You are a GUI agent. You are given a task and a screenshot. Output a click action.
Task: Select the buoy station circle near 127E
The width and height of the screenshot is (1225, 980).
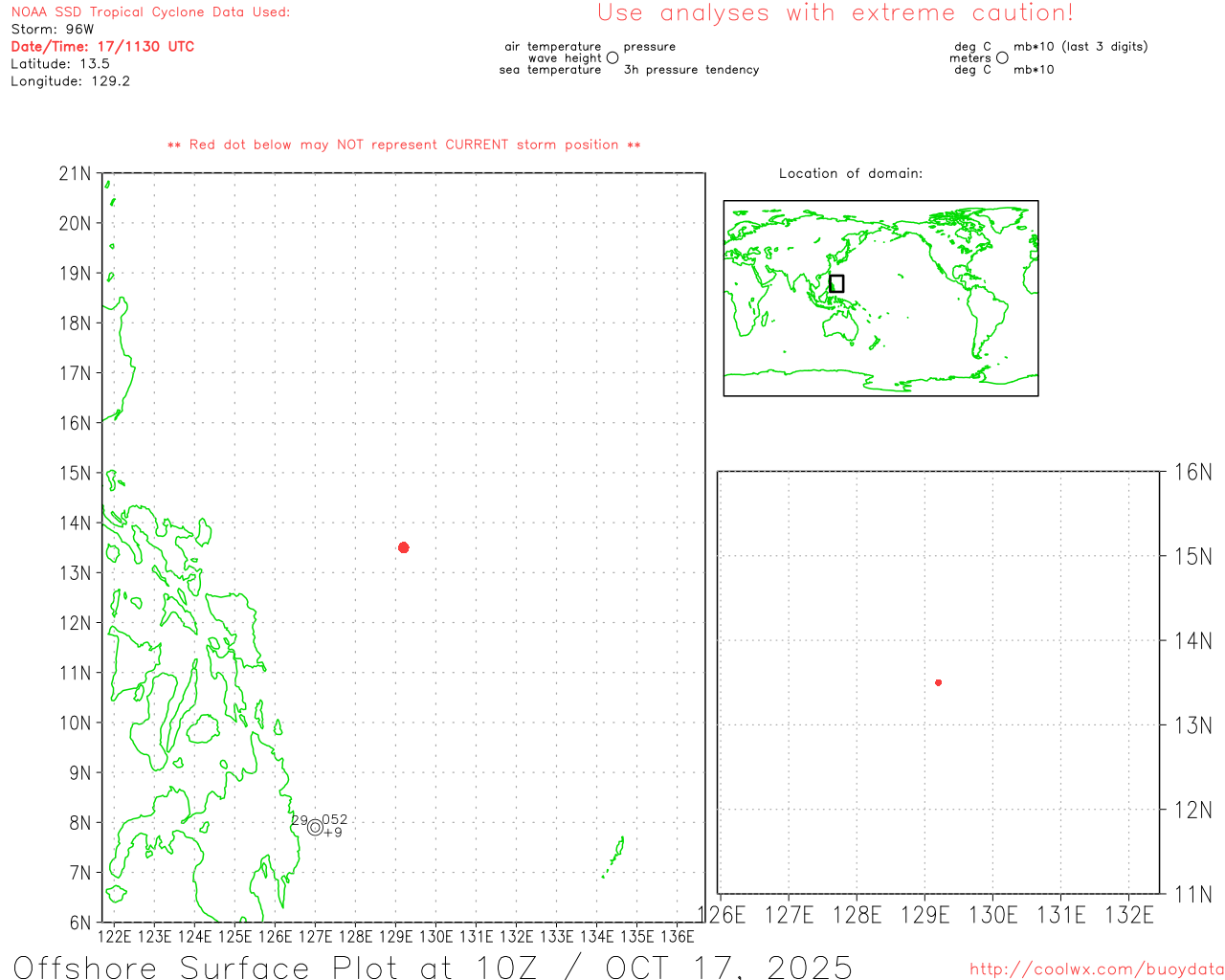(315, 827)
